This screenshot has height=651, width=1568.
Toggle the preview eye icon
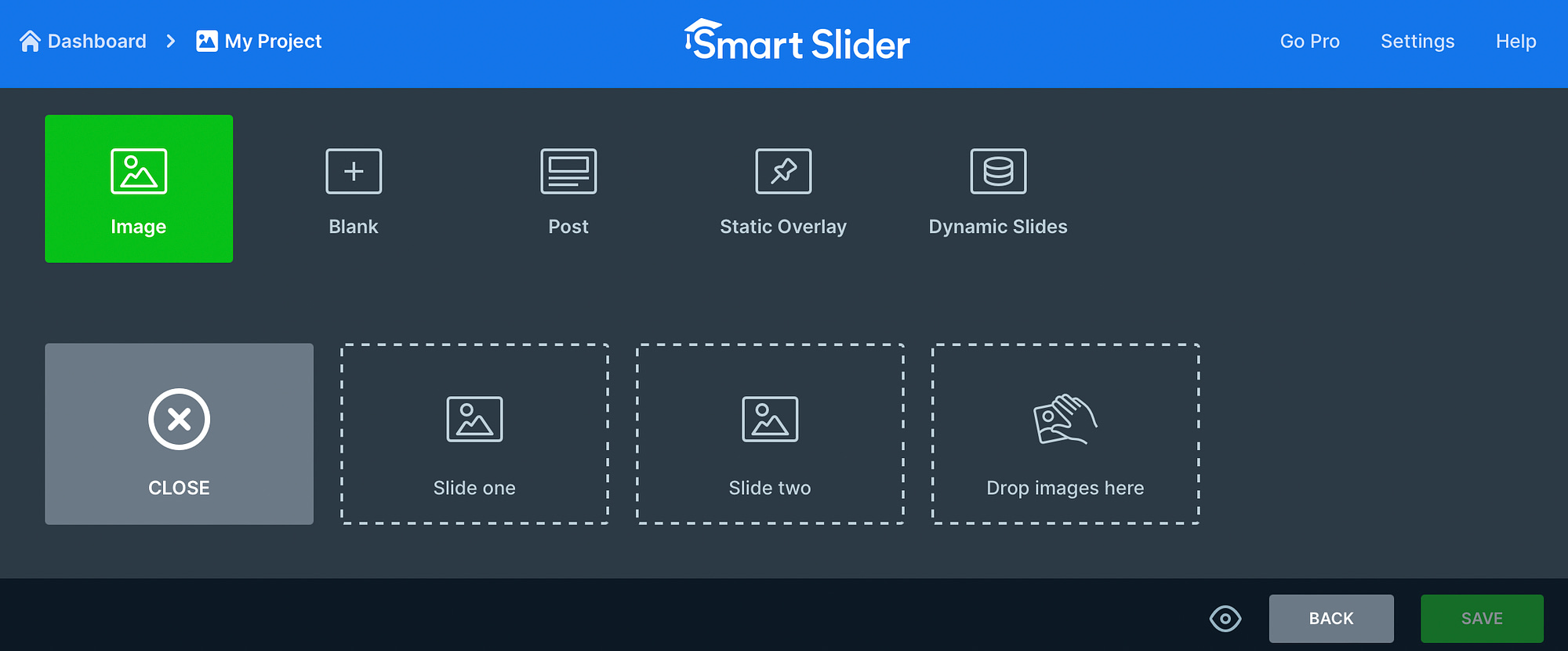pyautogui.click(x=1225, y=619)
